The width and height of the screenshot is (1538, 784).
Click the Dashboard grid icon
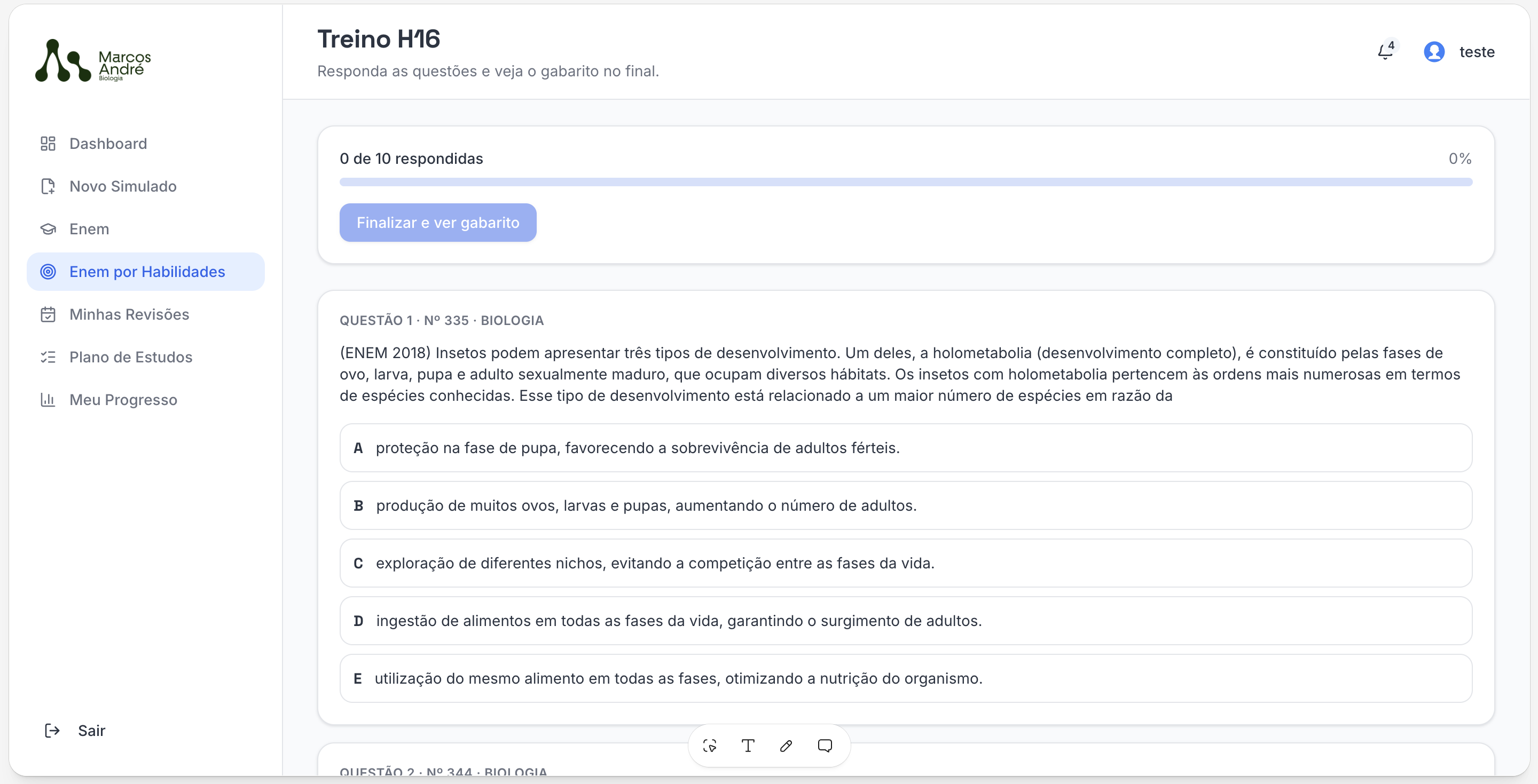coord(48,144)
